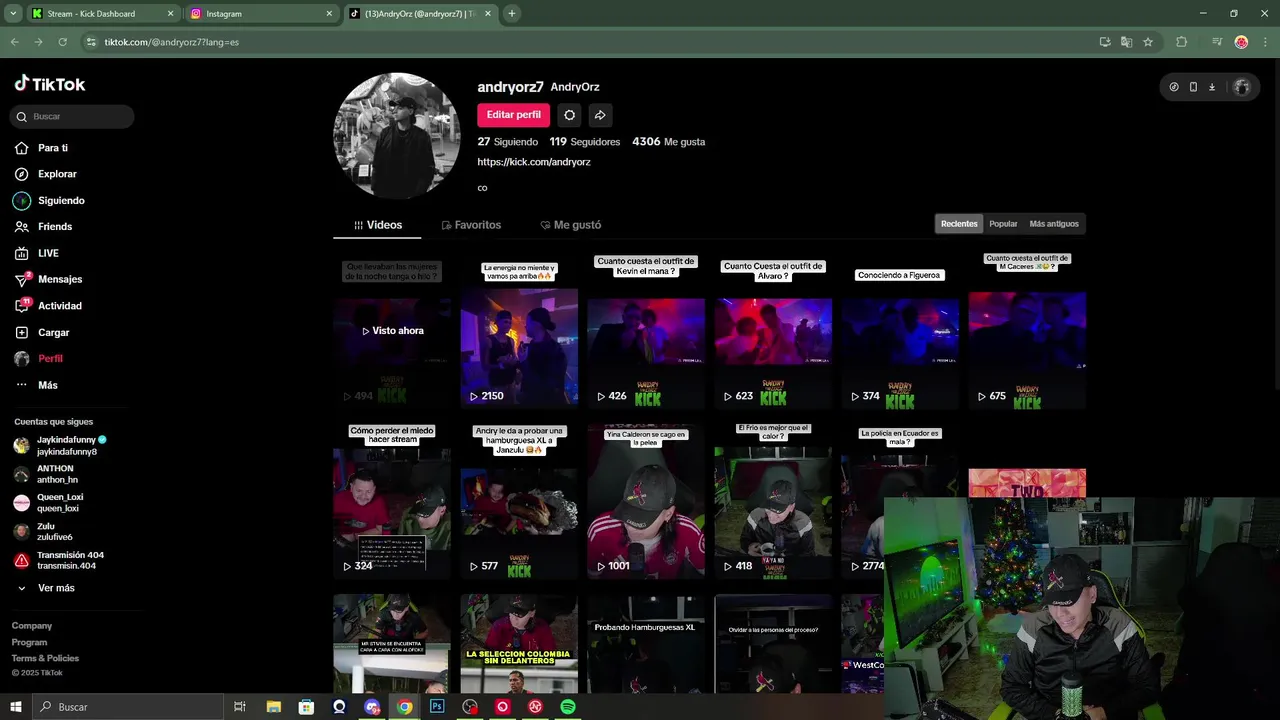
Task: Open the 27 Siguiendo list
Action: tap(507, 142)
